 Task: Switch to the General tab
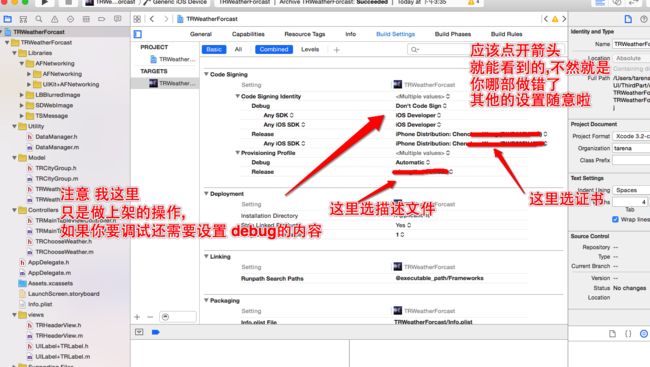pyautogui.click(x=201, y=34)
